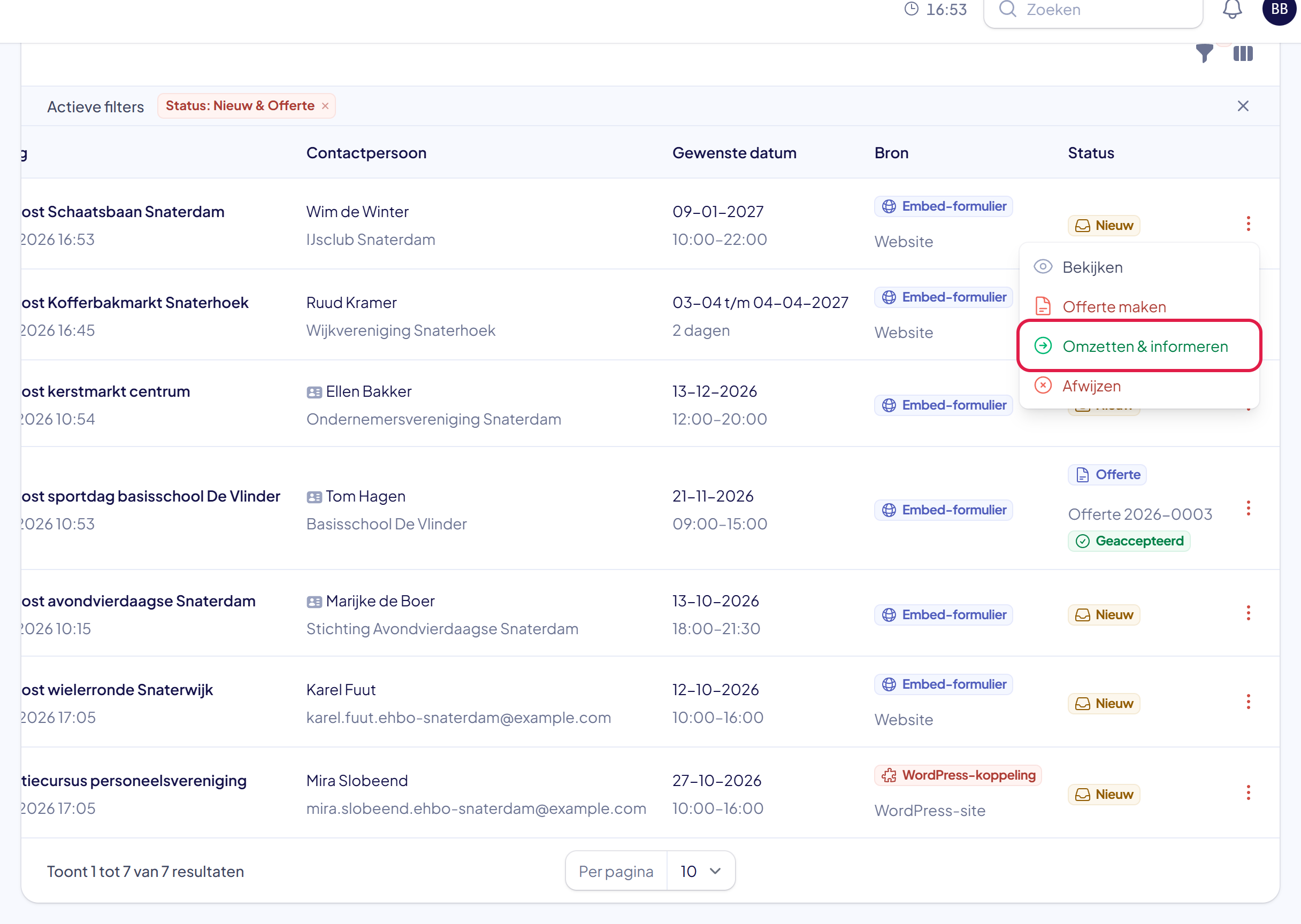Open actions menu for personeelsvereniging row
The height and width of the screenshot is (924, 1301).
(1248, 793)
